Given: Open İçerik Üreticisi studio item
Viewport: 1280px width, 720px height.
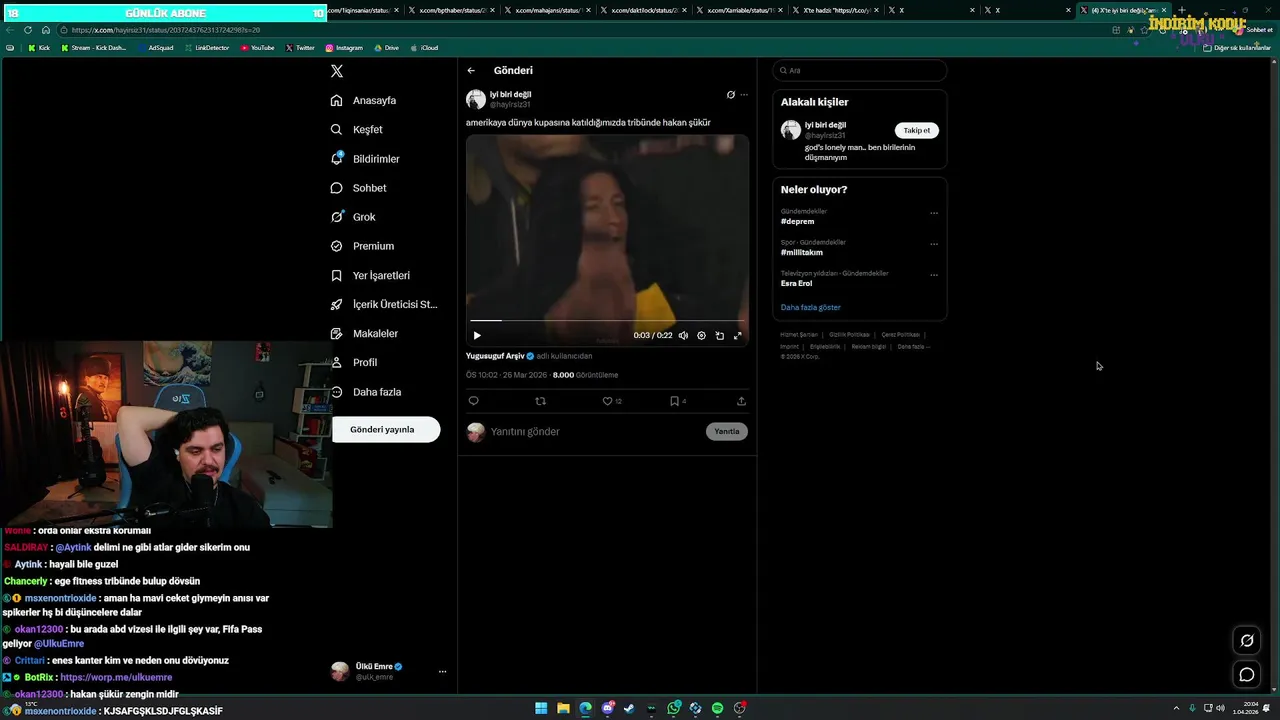Looking at the screenshot, I should [x=384, y=304].
